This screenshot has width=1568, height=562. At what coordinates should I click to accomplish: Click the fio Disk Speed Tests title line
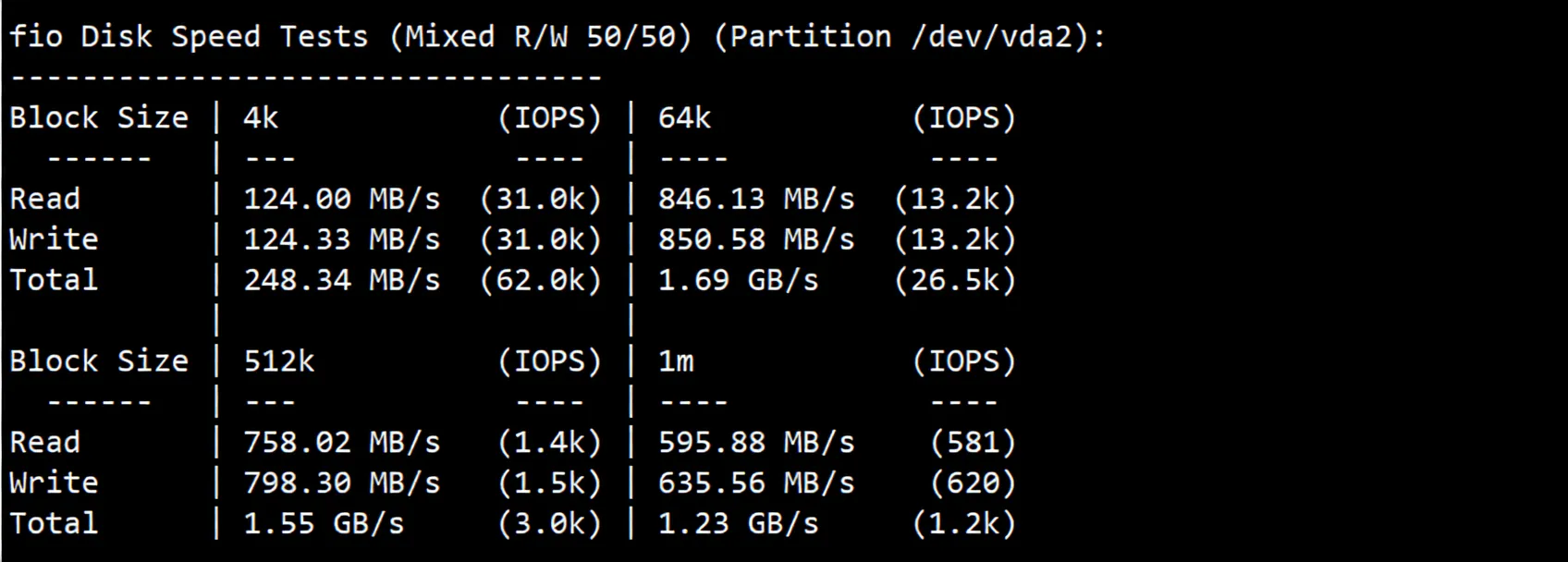557,37
